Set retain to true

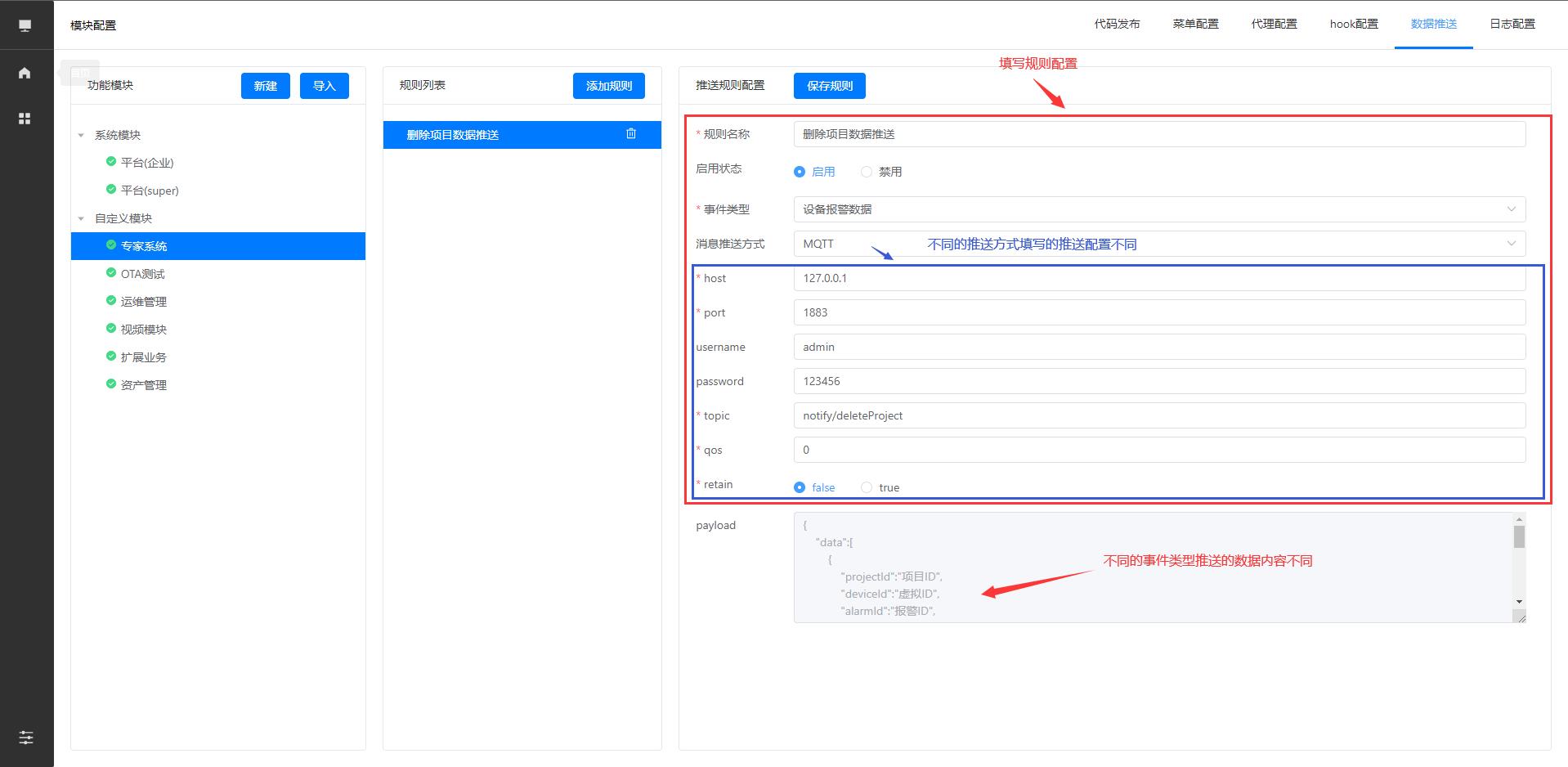[x=867, y=487]
